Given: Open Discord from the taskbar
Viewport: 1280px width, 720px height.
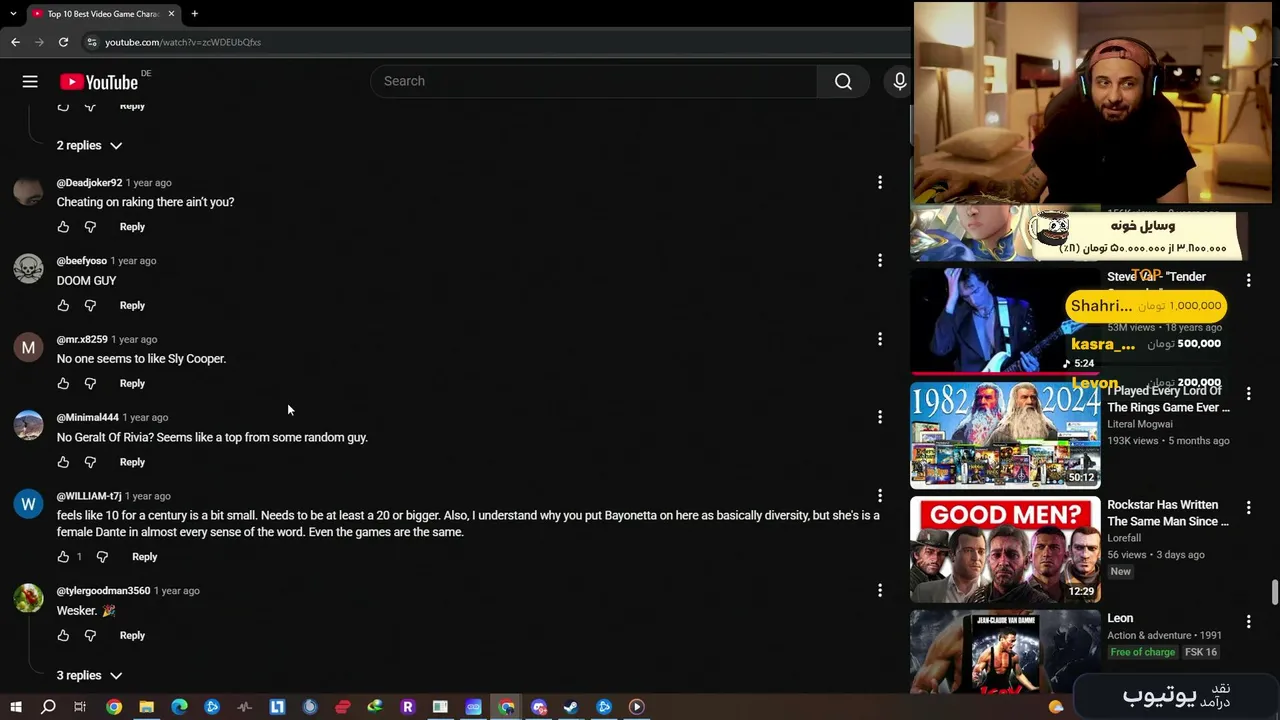Looking at the screenshot, I should point(539,707).
